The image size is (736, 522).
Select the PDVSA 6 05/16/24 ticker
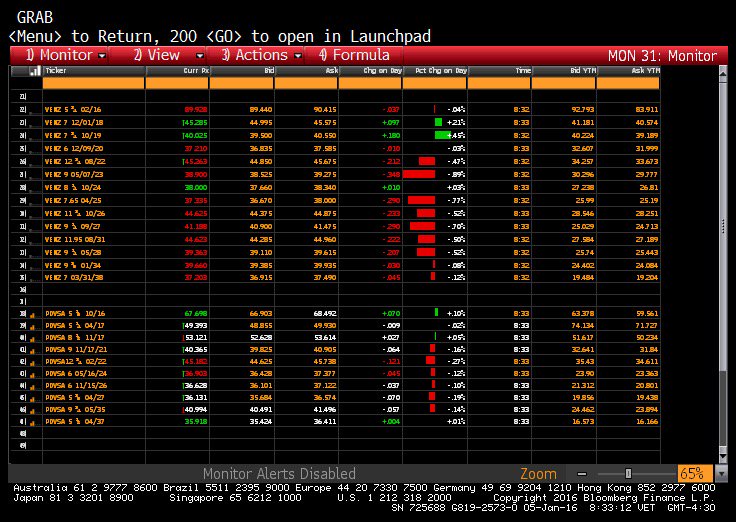click(76, 374)
